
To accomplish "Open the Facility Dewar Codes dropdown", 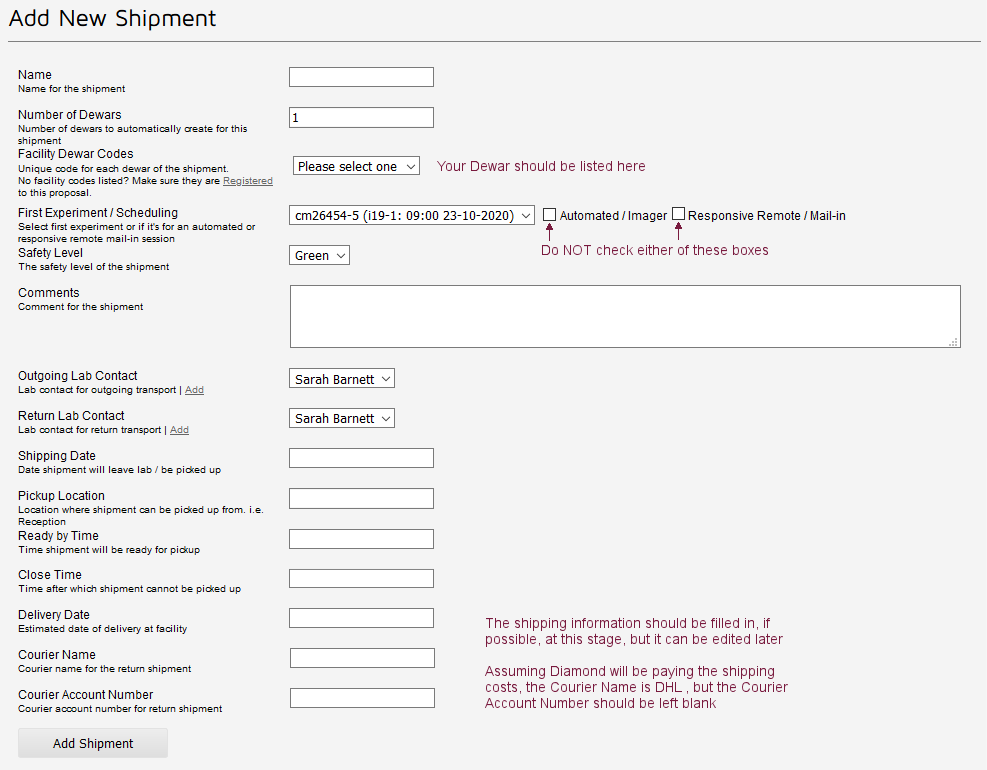I will tap(356, 166).
